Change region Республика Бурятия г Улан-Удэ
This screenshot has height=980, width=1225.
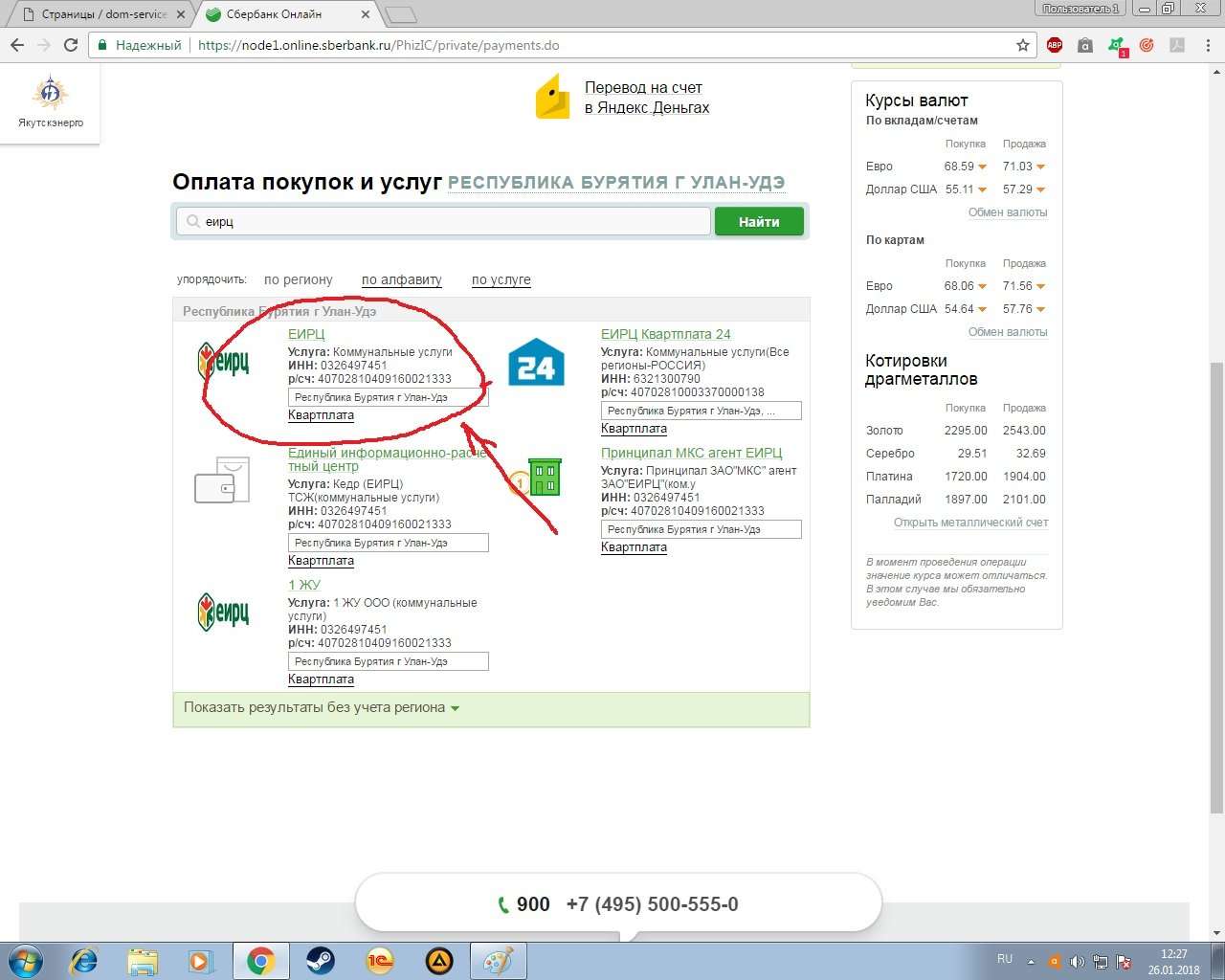click(x=616, y=183)
